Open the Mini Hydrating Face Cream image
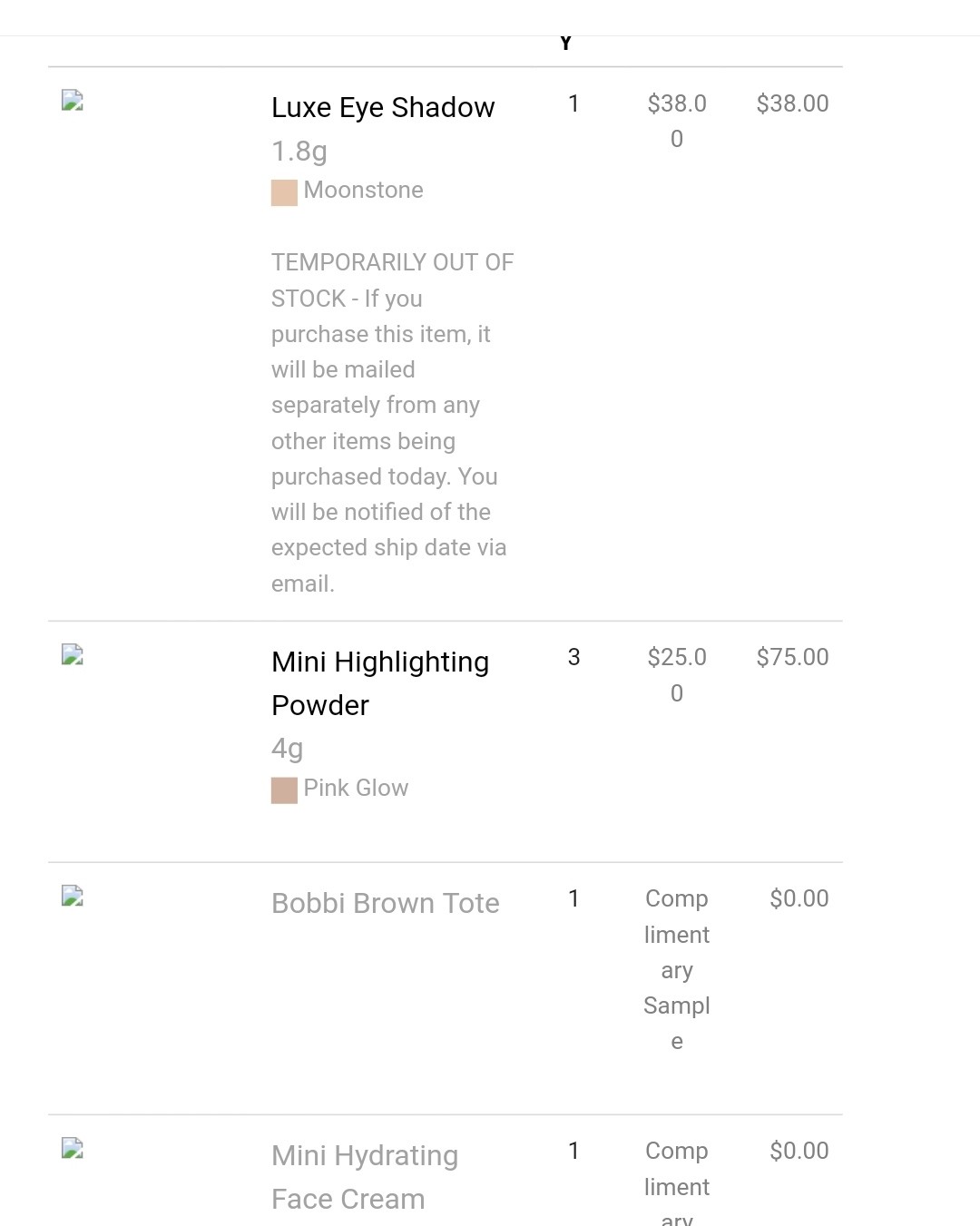 pos(73,1148)
